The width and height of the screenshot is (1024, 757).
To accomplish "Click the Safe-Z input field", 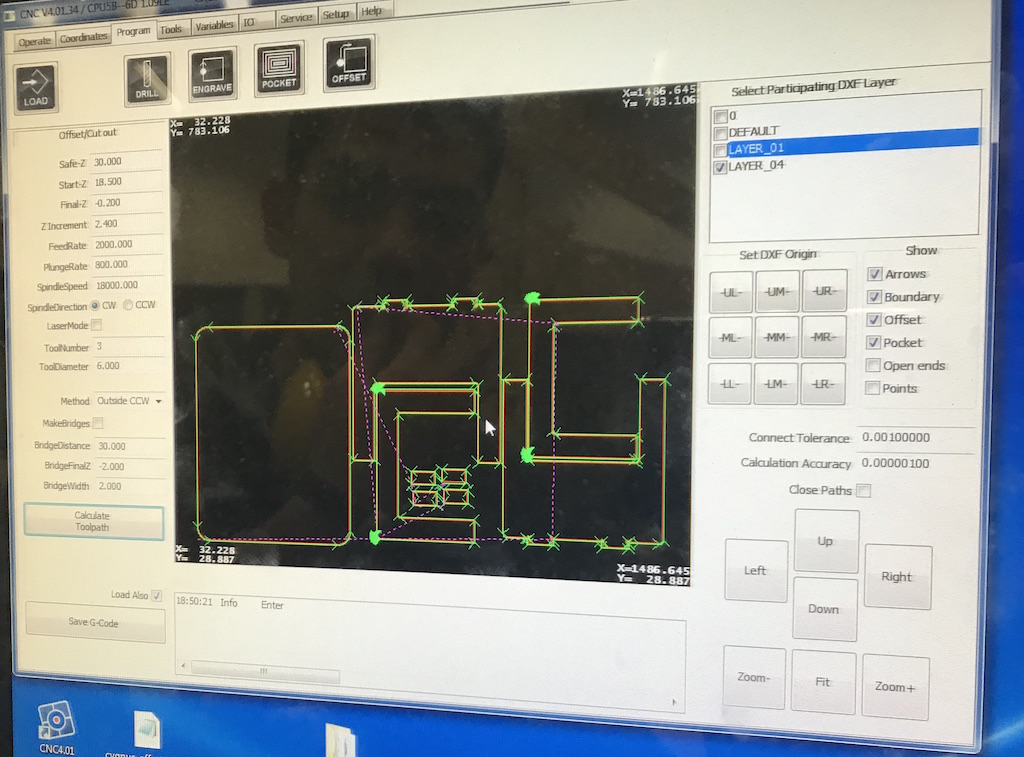I will coord(126,161).
